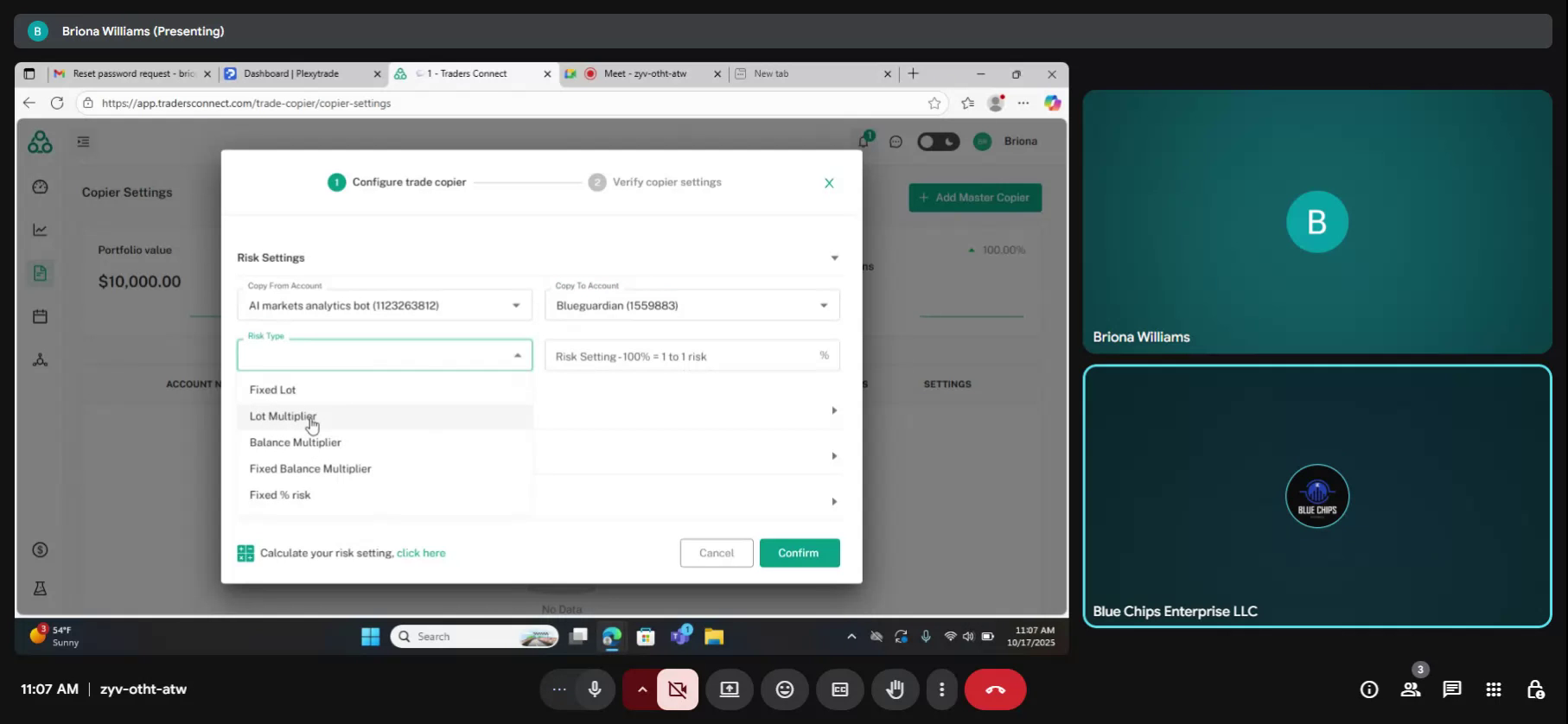Click Add Master Copier button
The image size is (1568, 724).
975,198
